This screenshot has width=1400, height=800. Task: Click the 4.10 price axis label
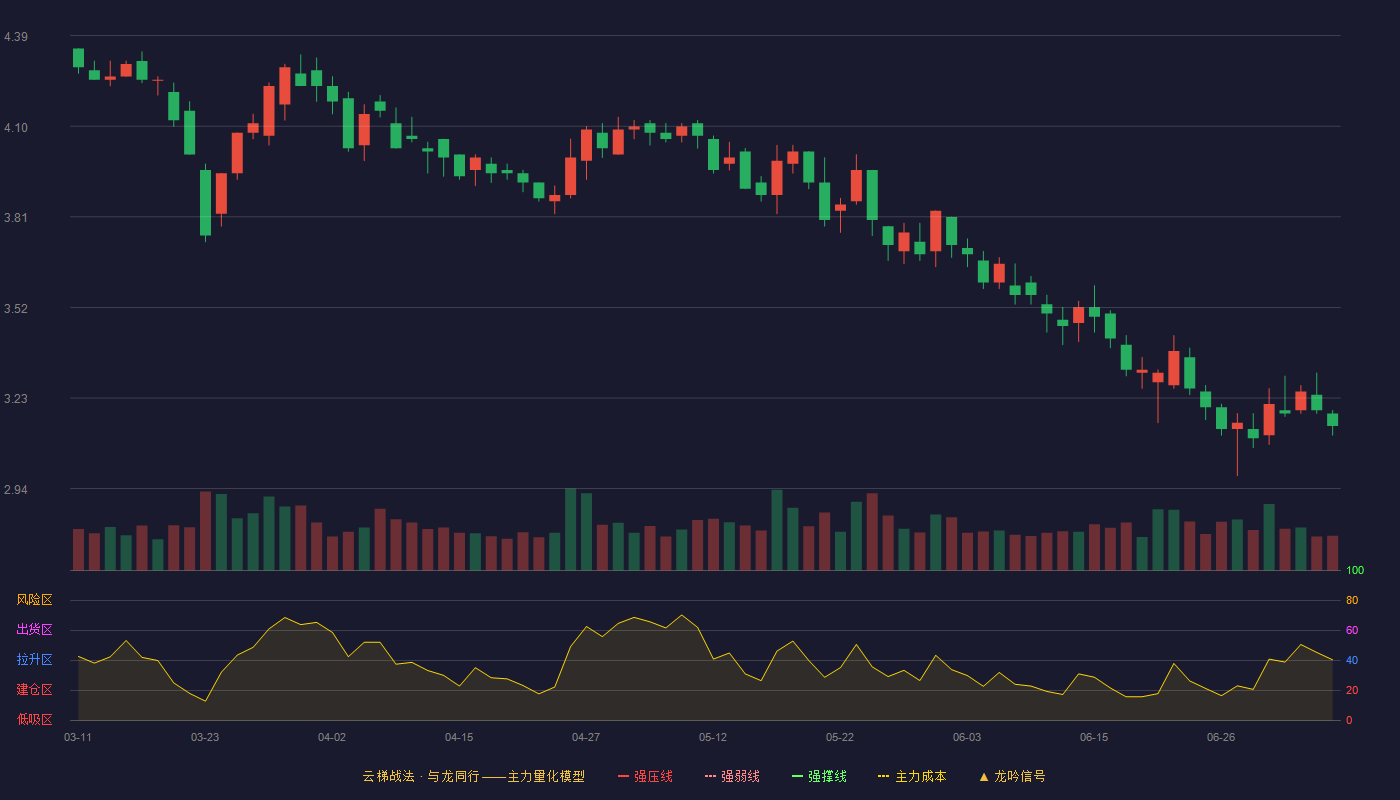point(16,128)
